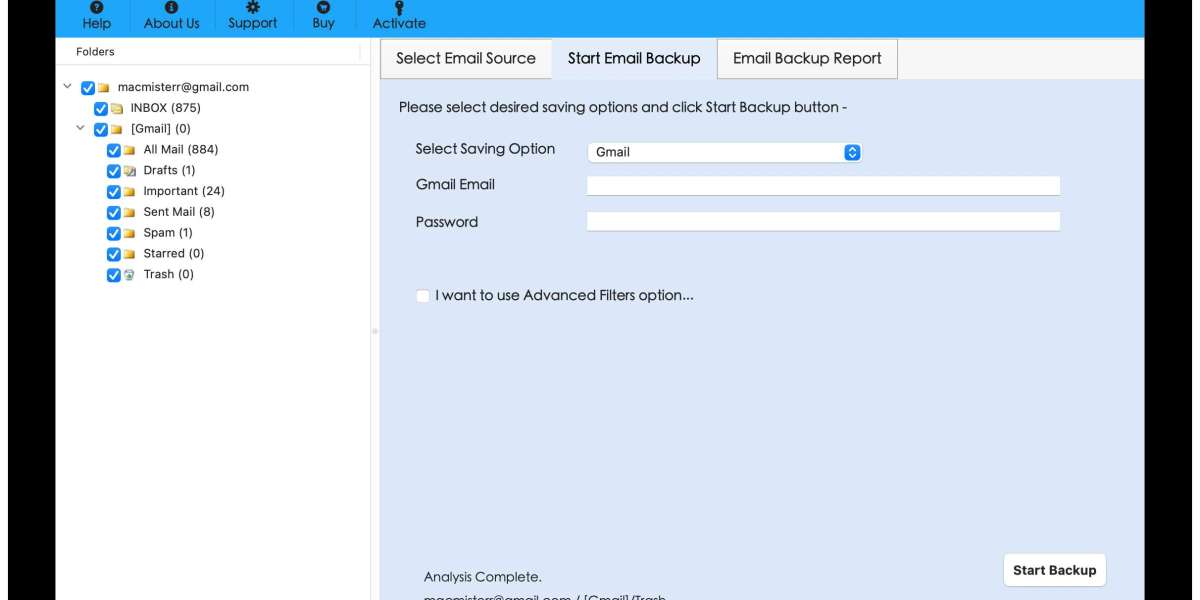The image size is (1200, 600).
Task: Open the Activate key icon
Action: 399,7
